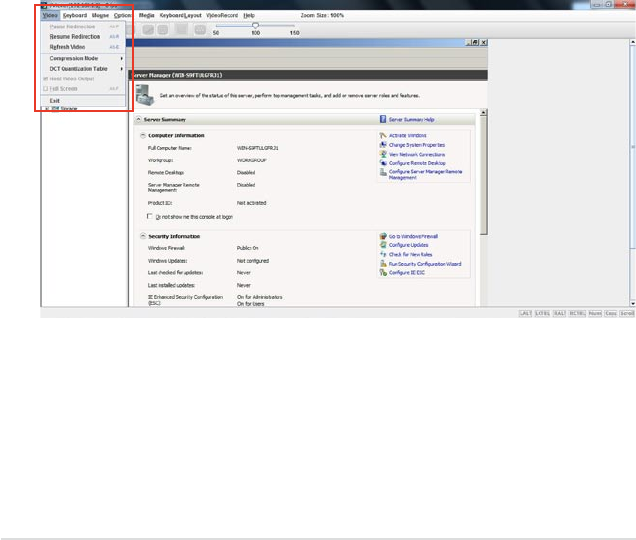The height and width of the screenshot is (540, 636).
Task: Toggle the Scroll lock status indicator
Action: [x=627, y=313]
